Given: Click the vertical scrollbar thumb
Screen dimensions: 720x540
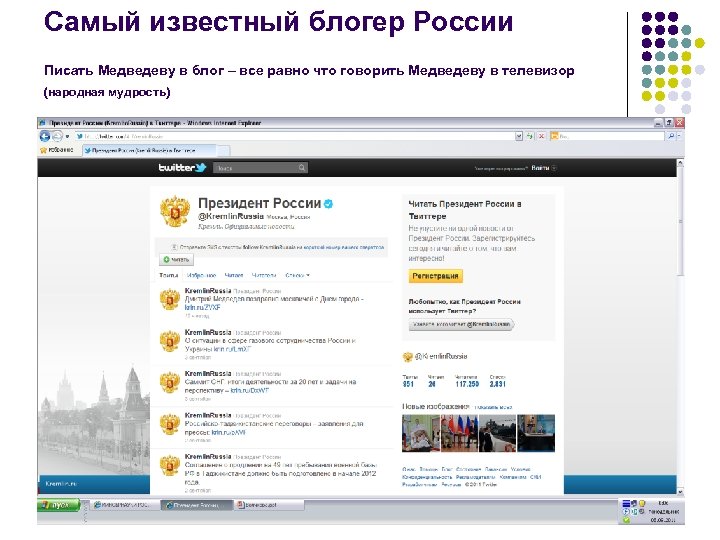Looking at the screenshot, I should tap(681, 223).
